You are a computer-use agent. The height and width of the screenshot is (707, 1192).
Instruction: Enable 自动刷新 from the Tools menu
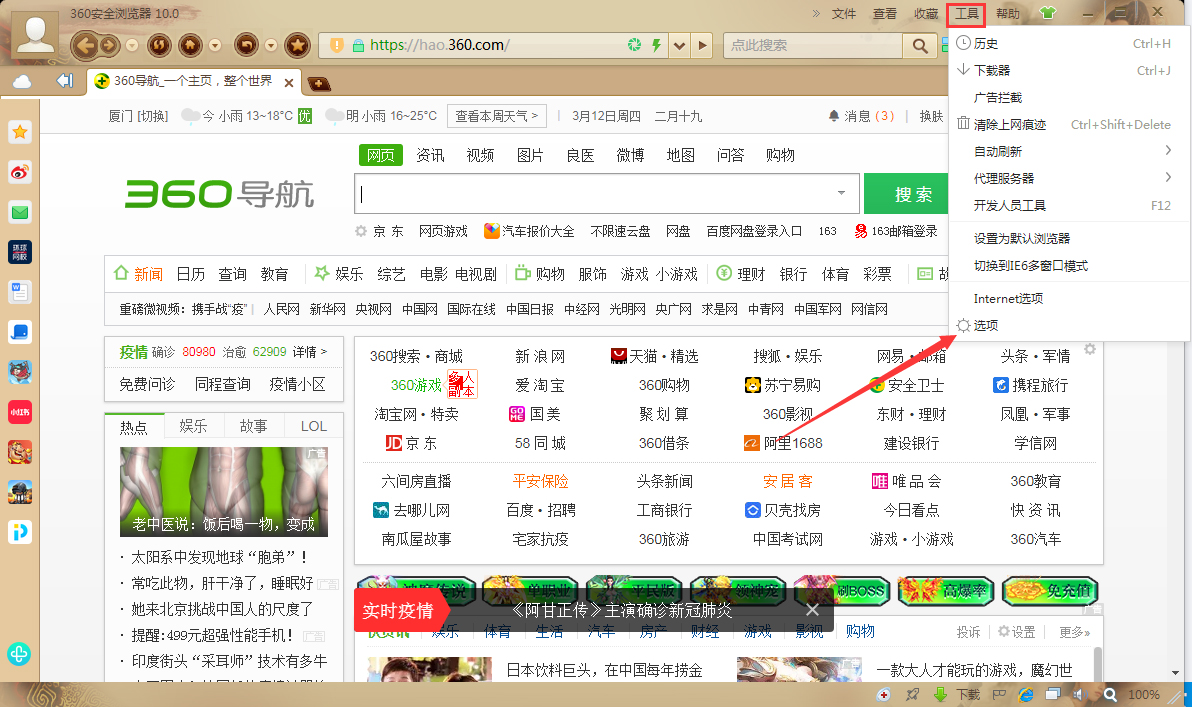point(998,152)
